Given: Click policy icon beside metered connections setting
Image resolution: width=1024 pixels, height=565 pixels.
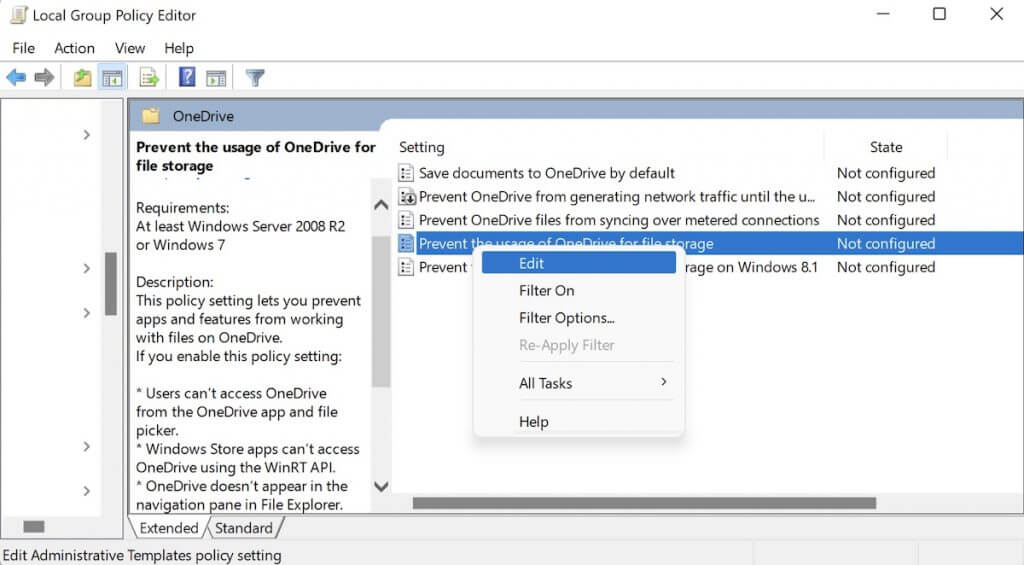Looking at the screenshot, I should coord(406,220).
